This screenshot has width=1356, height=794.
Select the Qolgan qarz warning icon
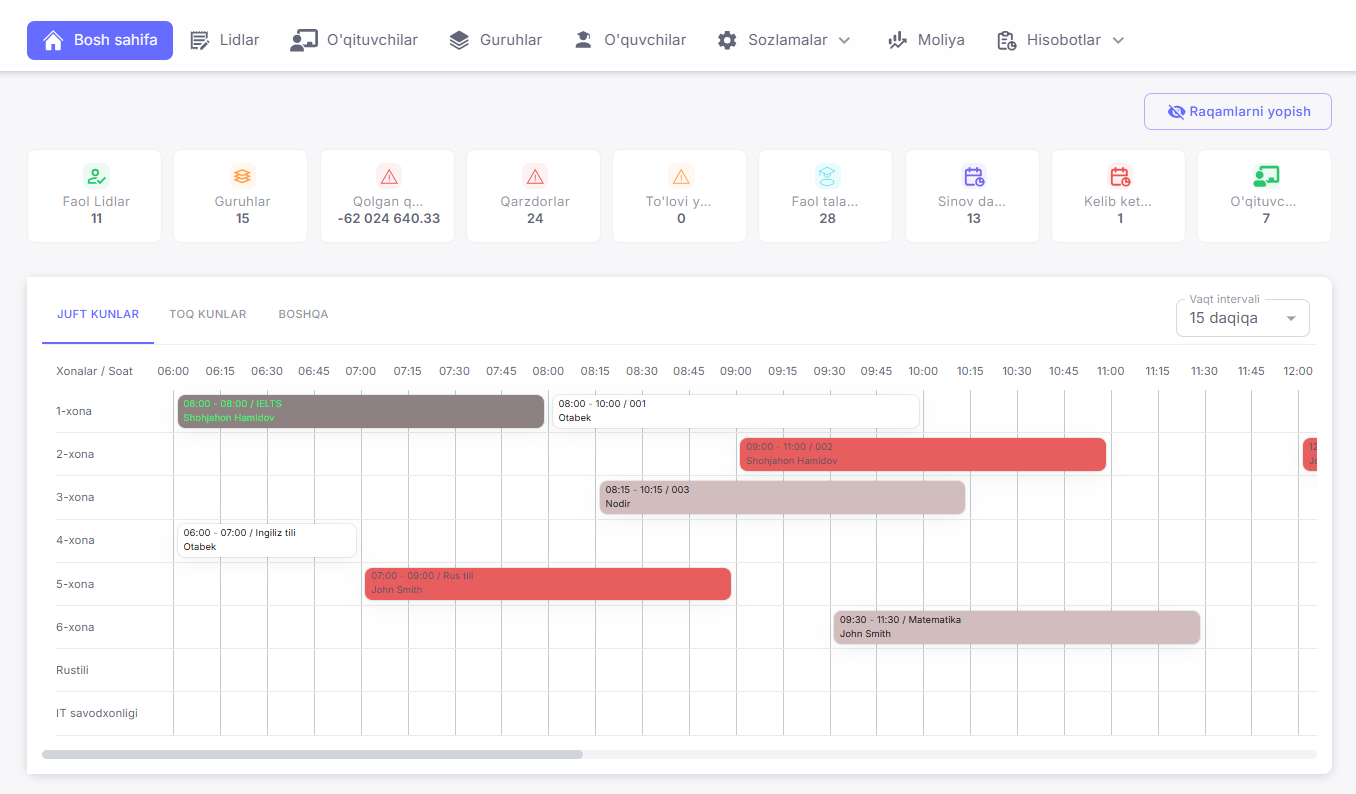tap(387, 175)
